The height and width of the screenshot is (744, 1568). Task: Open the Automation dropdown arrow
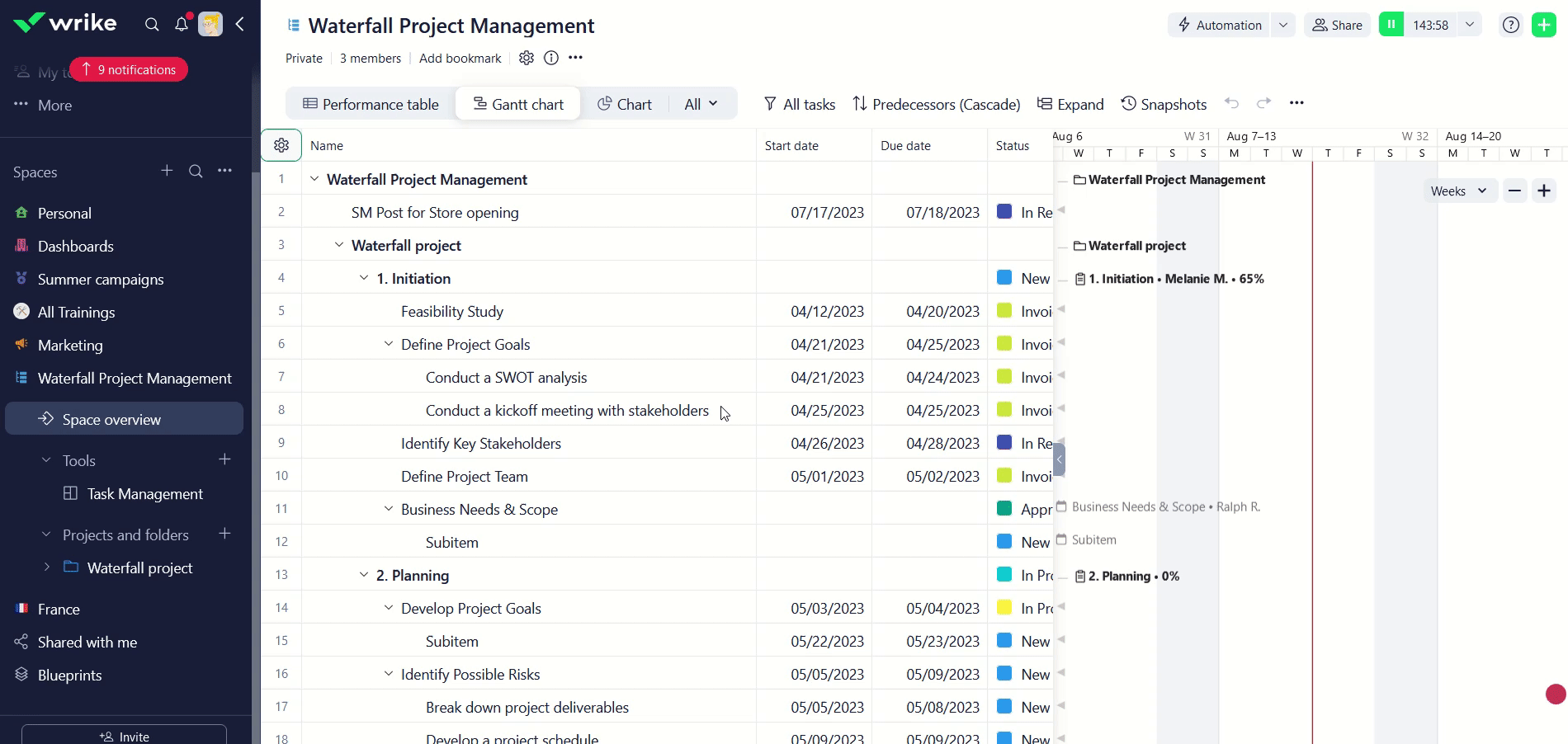pyautogui.click(x=1283, y=25)
